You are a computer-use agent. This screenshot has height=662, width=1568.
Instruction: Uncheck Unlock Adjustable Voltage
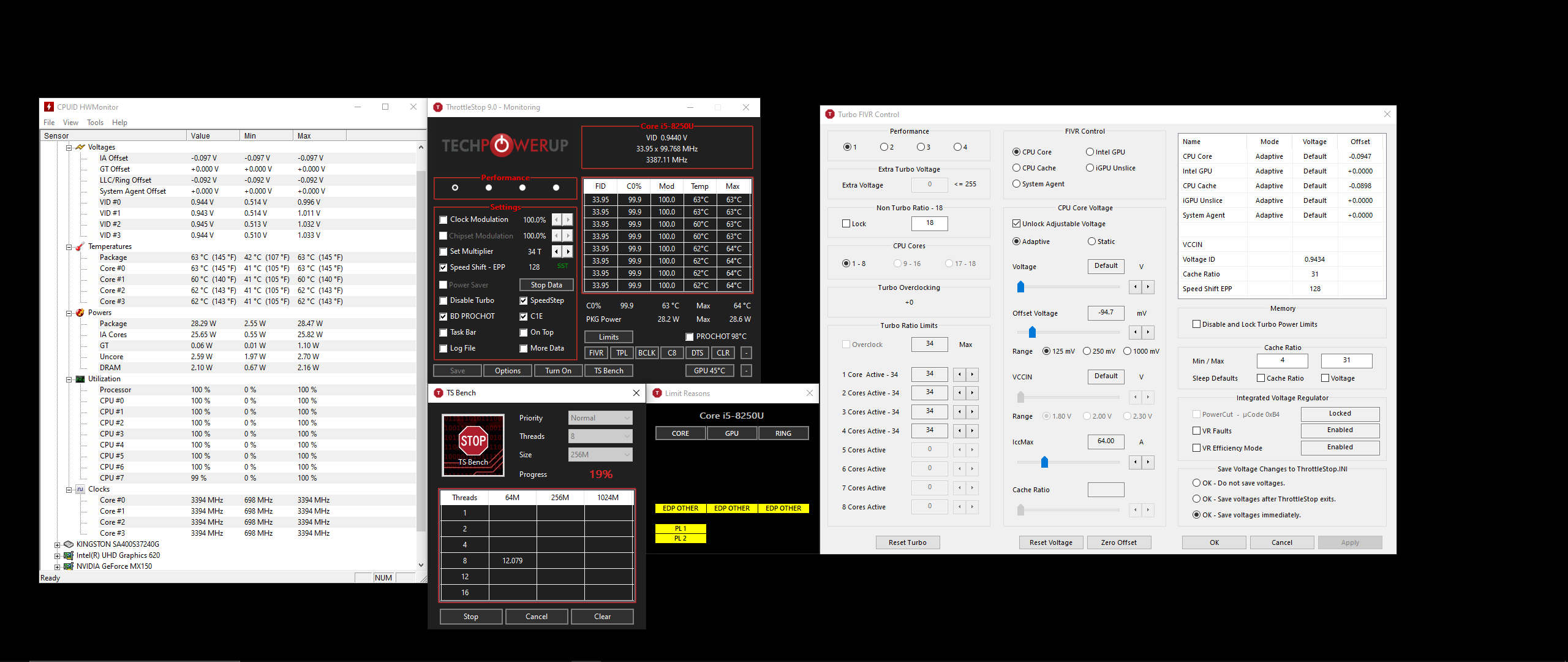pos(1017,224)
